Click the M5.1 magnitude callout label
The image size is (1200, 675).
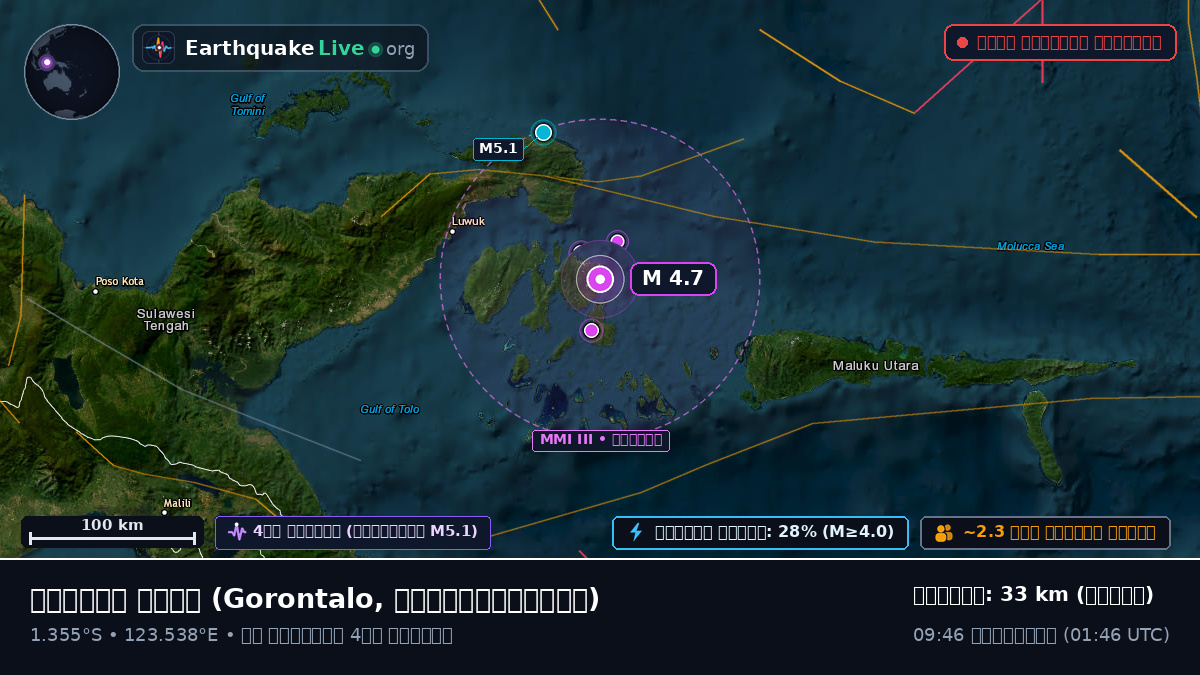point(498,149)
